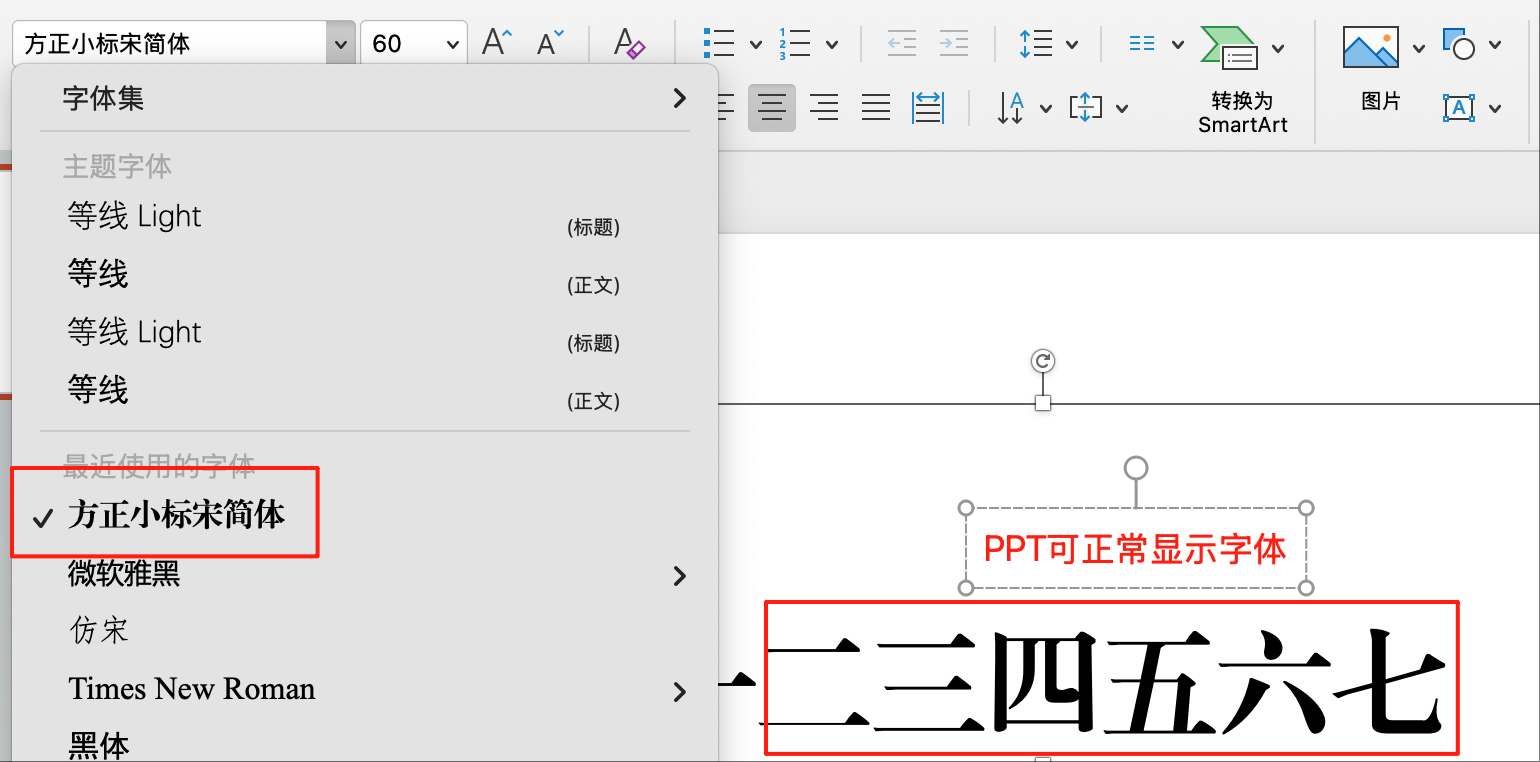Decrease font size with smaller A icon
Viewport: 1540px width, 762px height.
click(x=551, y=43)
